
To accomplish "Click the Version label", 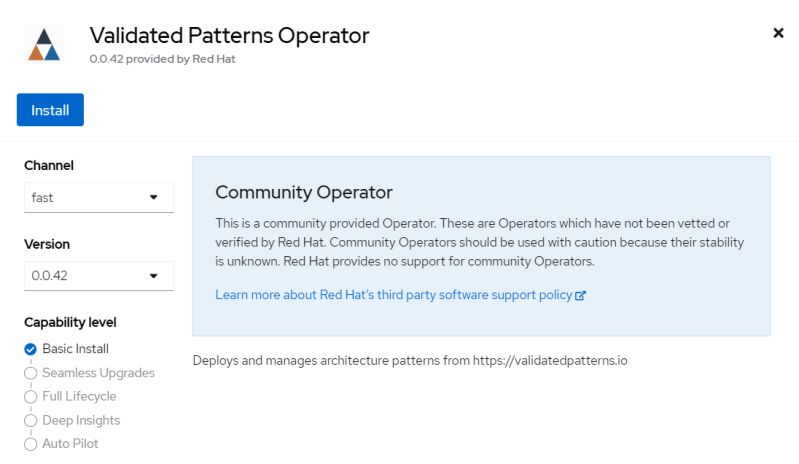I will [47, 244].
